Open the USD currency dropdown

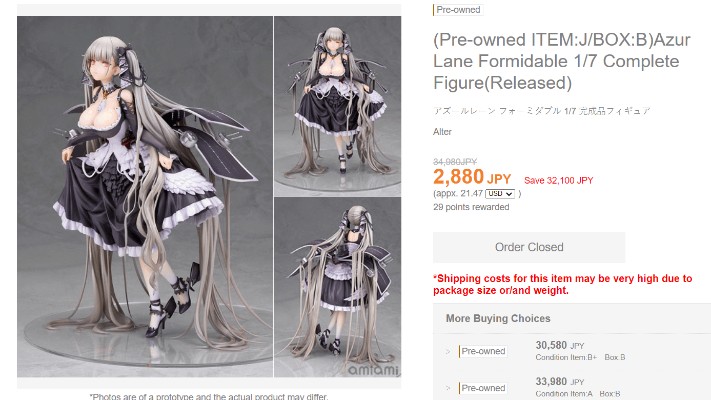pos(500,194)
